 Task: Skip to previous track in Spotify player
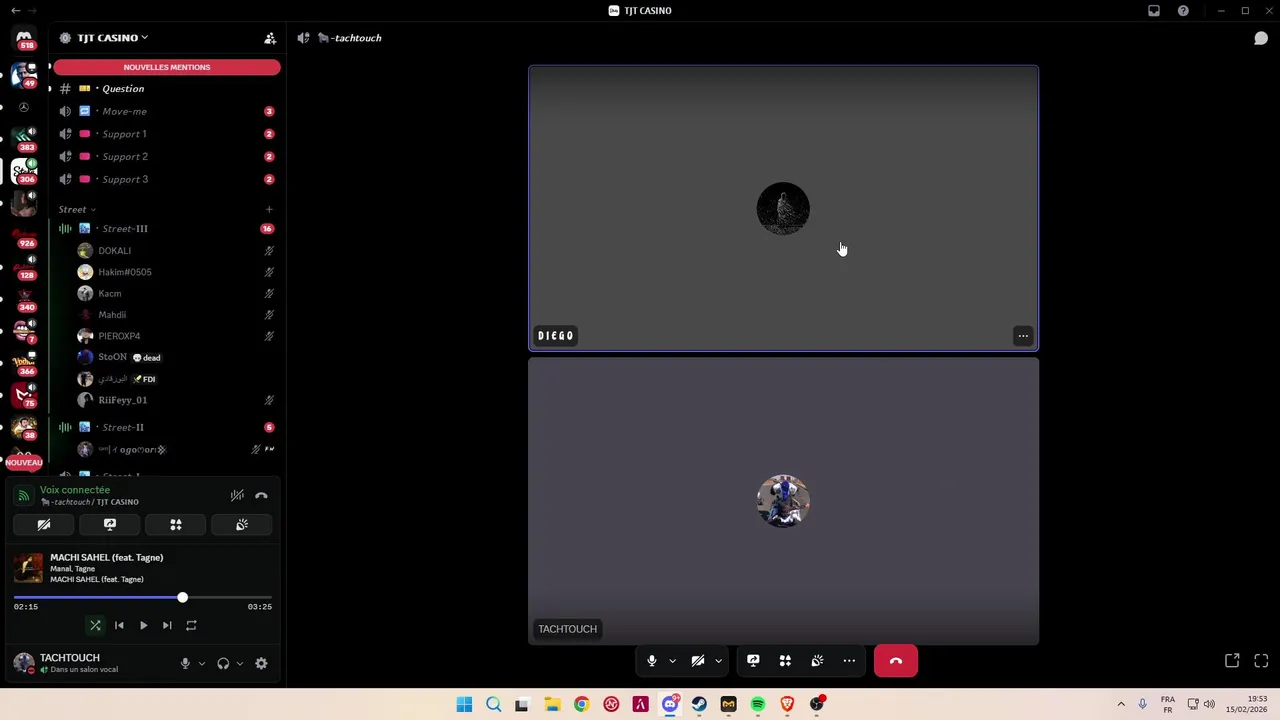tap(119, 626)
